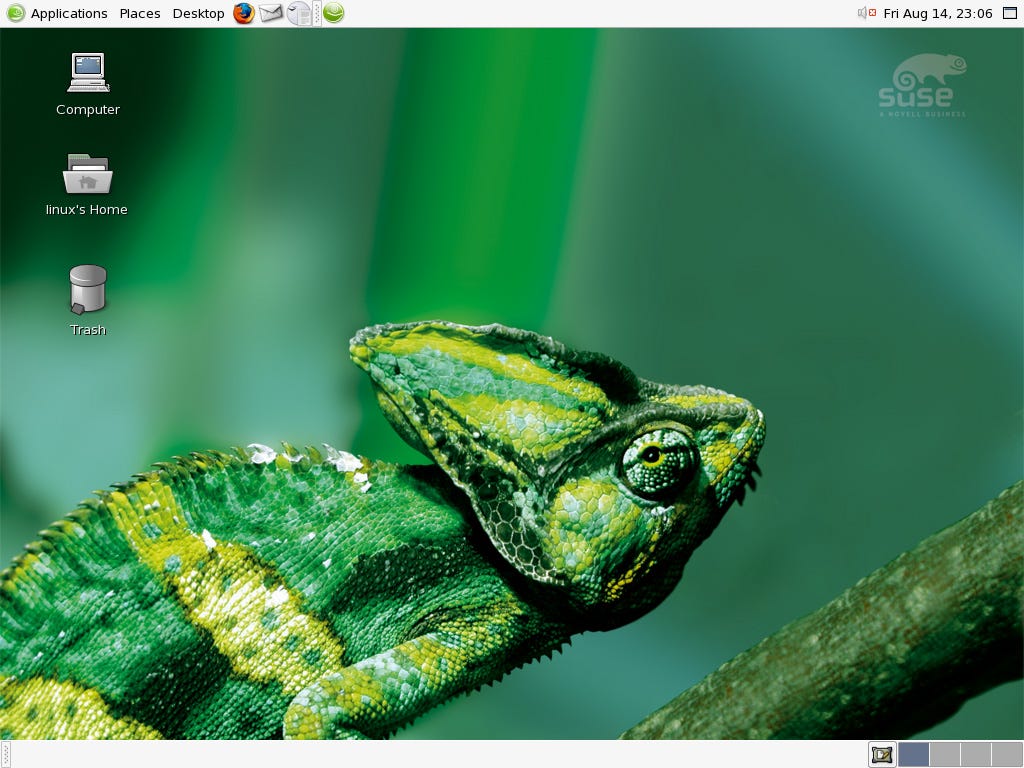Launch the office document writer icon
Image resolution: width=1024 pixels, height=768 pixels.
click(x=298, y=13)
